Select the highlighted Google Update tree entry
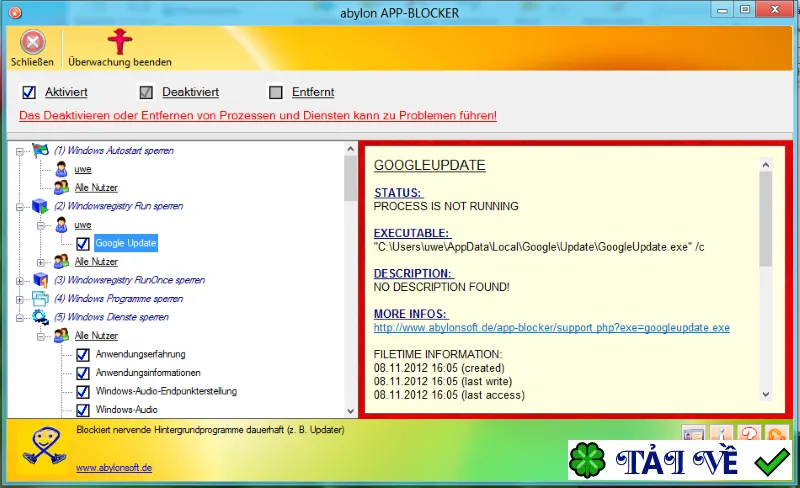This screenshot has width=800, height=488. coord(126,243)
